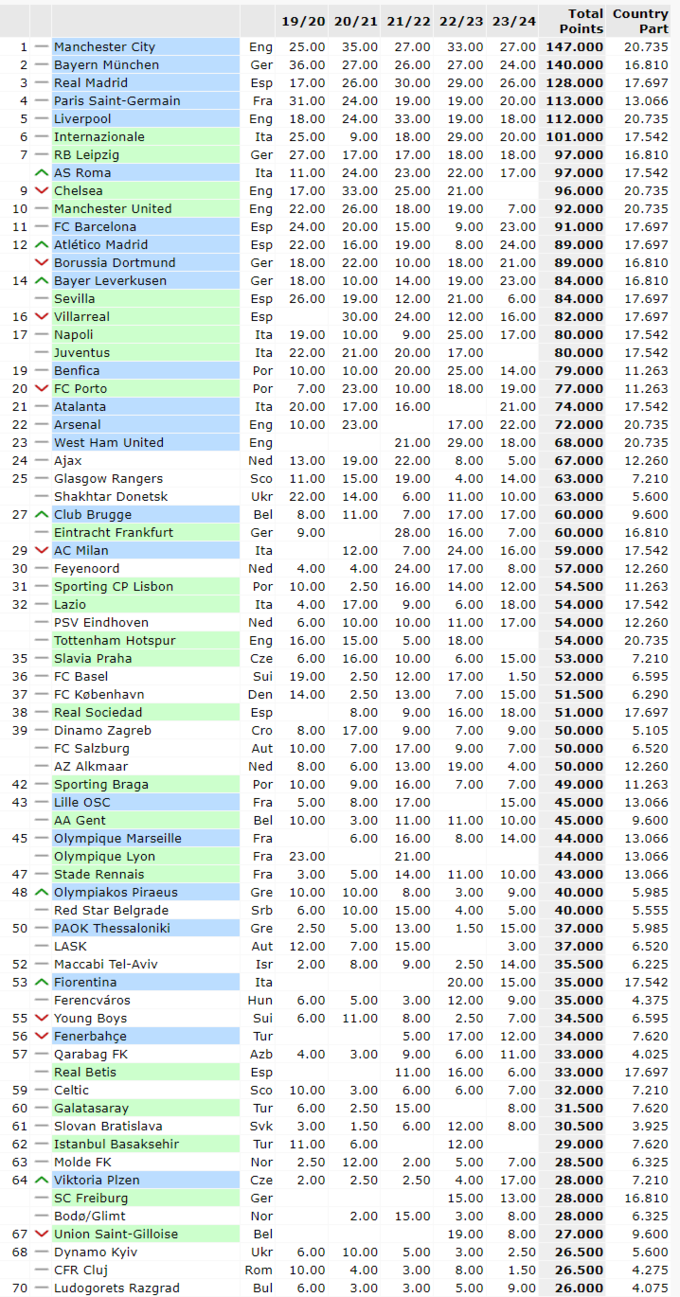
Task: Click the red down arrow beside FC Porto
Action: pyautogui.click(x=41, y=389)
